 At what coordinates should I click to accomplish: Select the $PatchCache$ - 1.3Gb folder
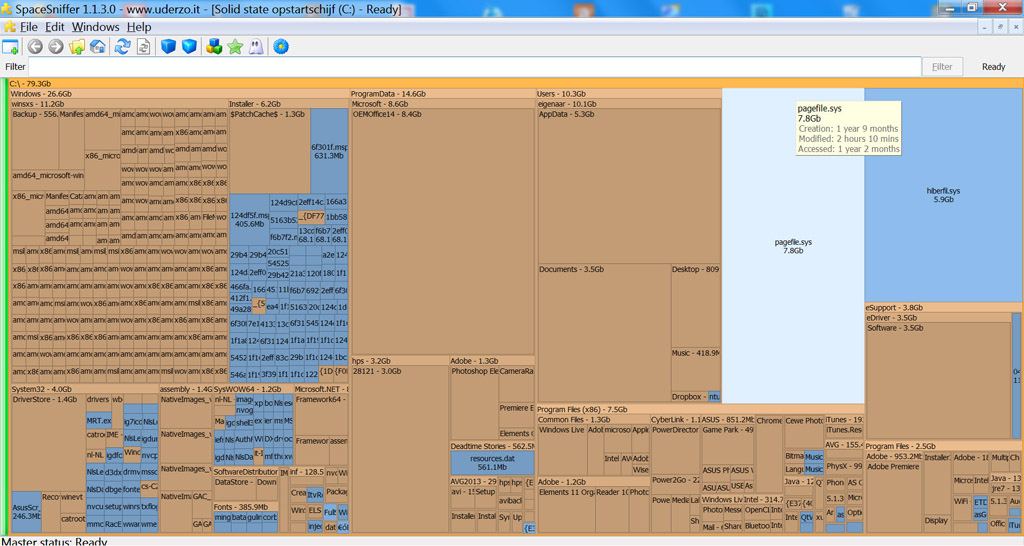point(270,151)
